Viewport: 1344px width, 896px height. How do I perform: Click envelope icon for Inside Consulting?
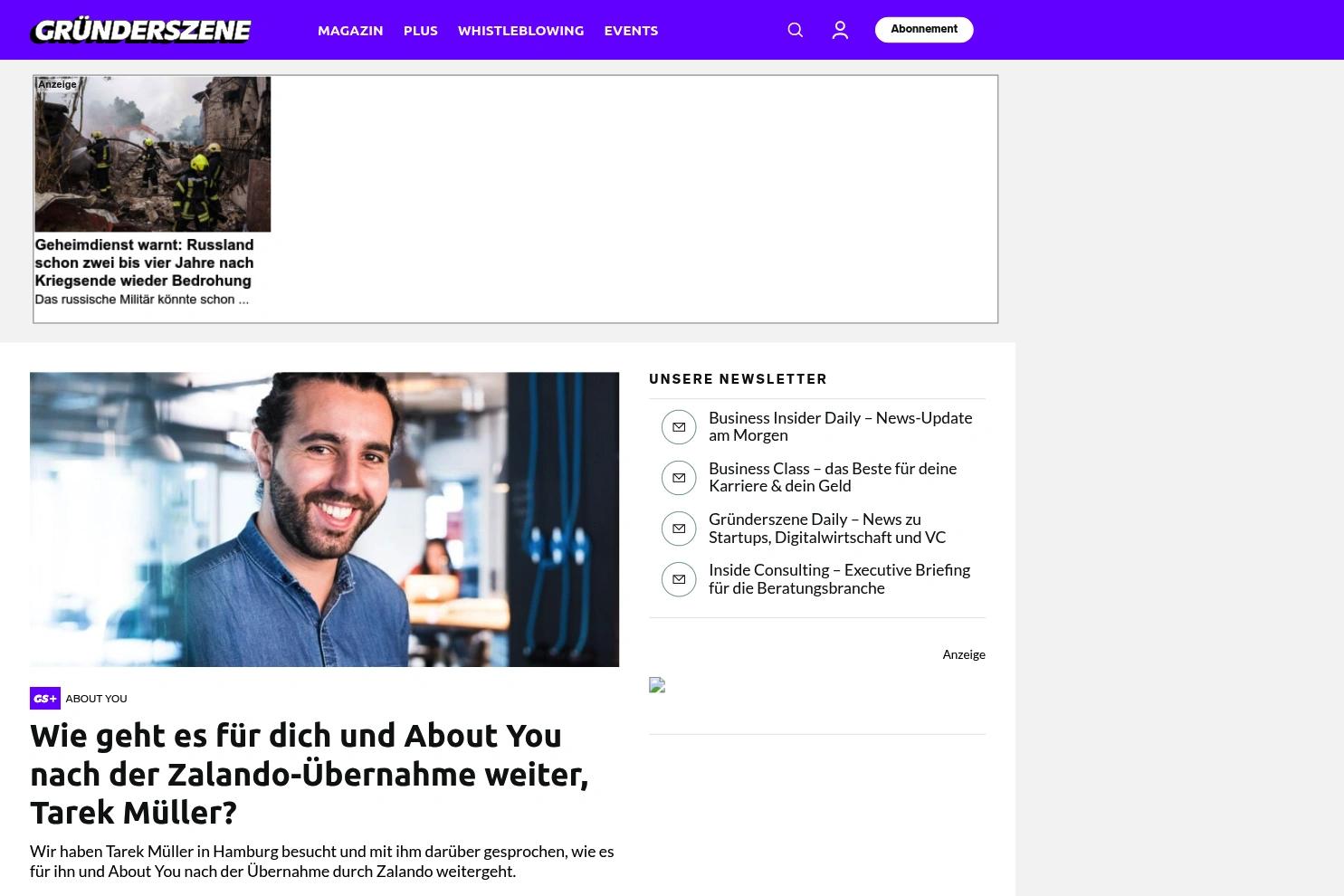(x=679, y=579)
